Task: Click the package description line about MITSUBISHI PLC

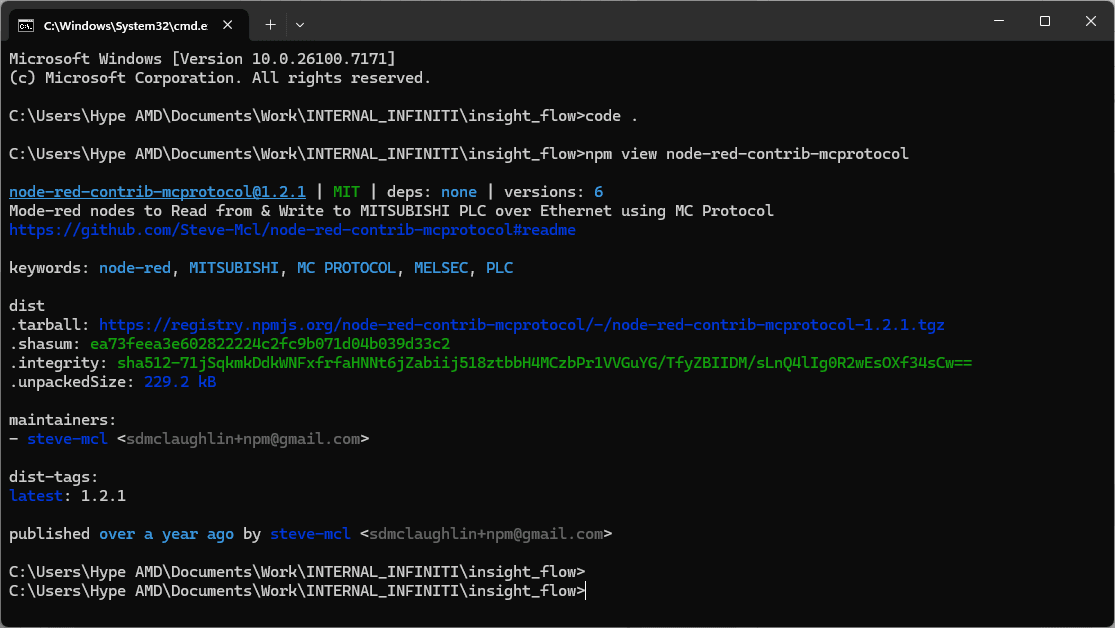Action: (x=391, y=211)
